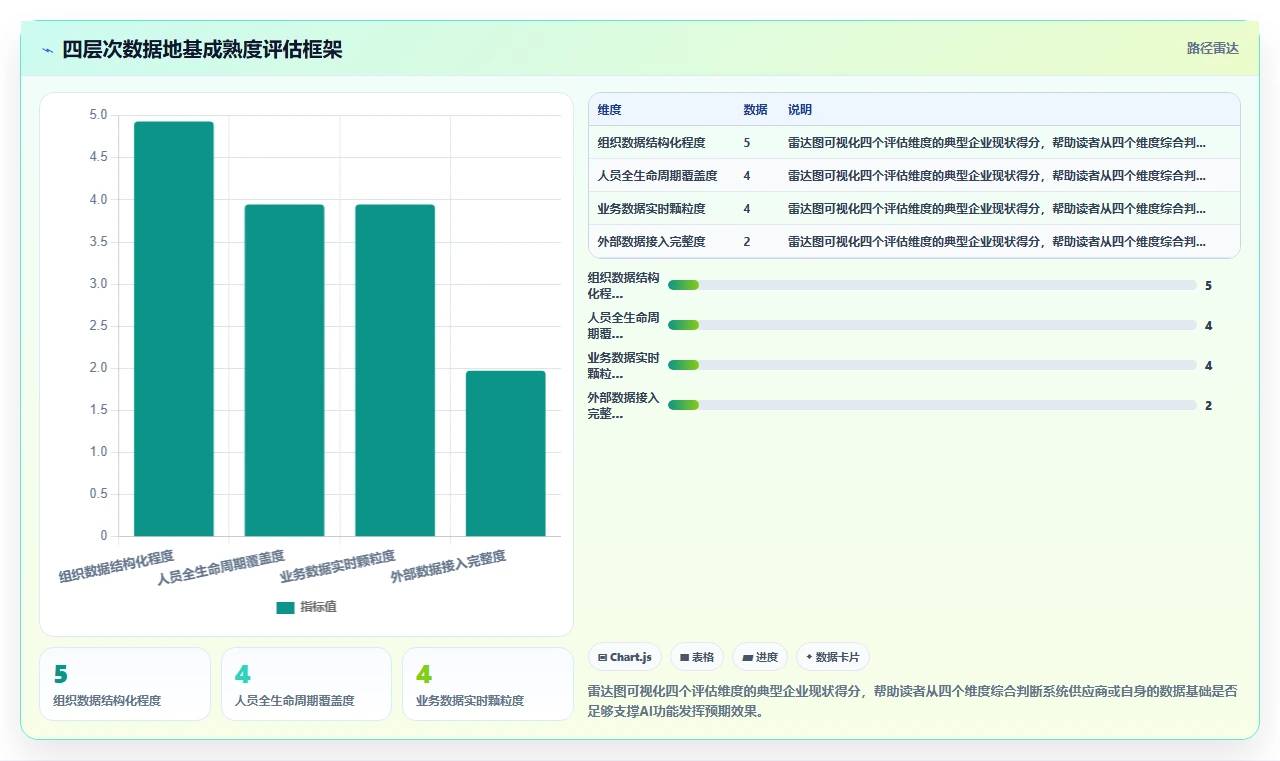Select the 维度 column header
1280x761 pixels.
click(609, 109)
